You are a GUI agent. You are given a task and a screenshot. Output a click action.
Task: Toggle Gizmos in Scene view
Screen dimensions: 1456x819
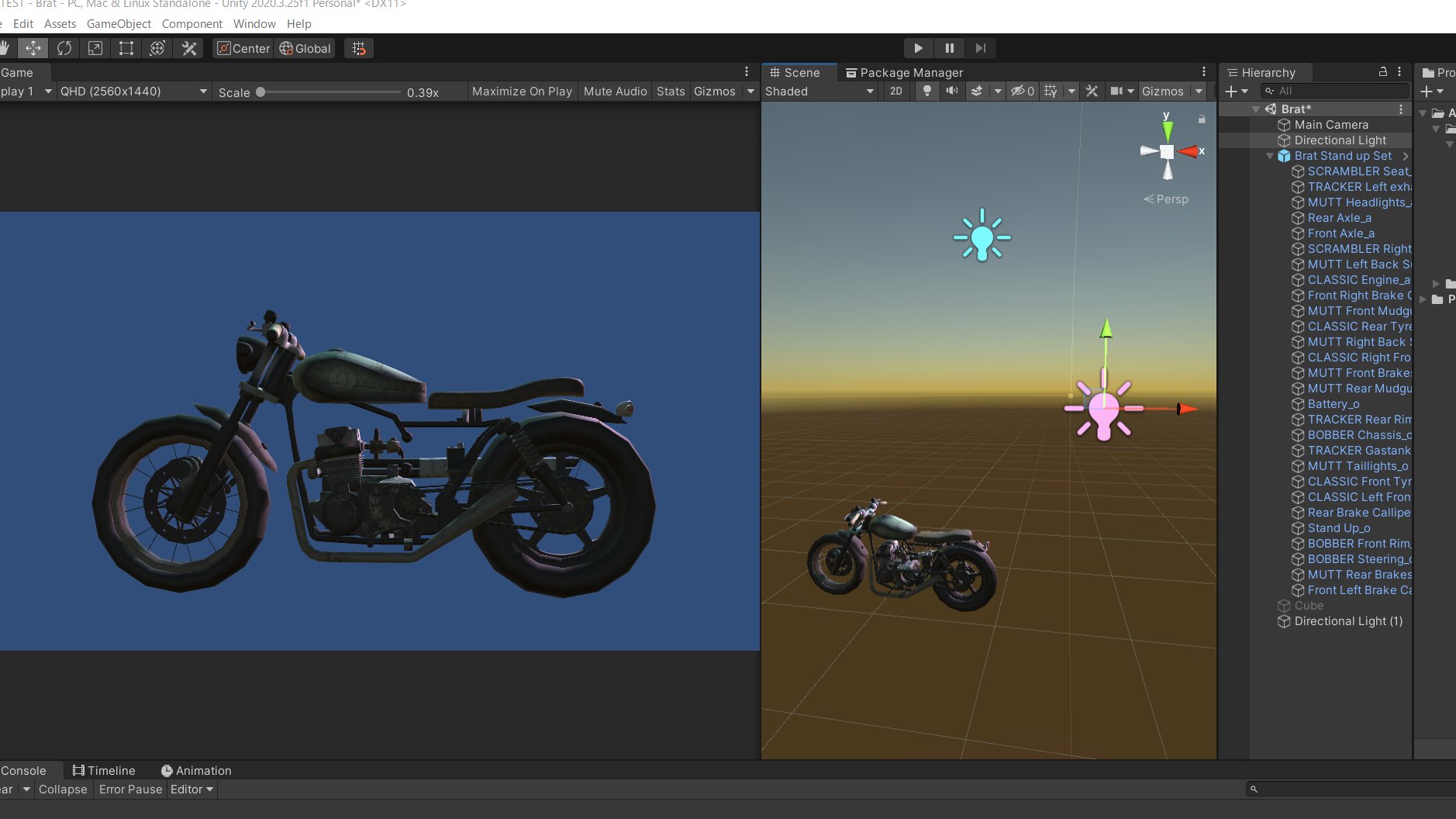pyautogui.click(x=1162, y=91)
